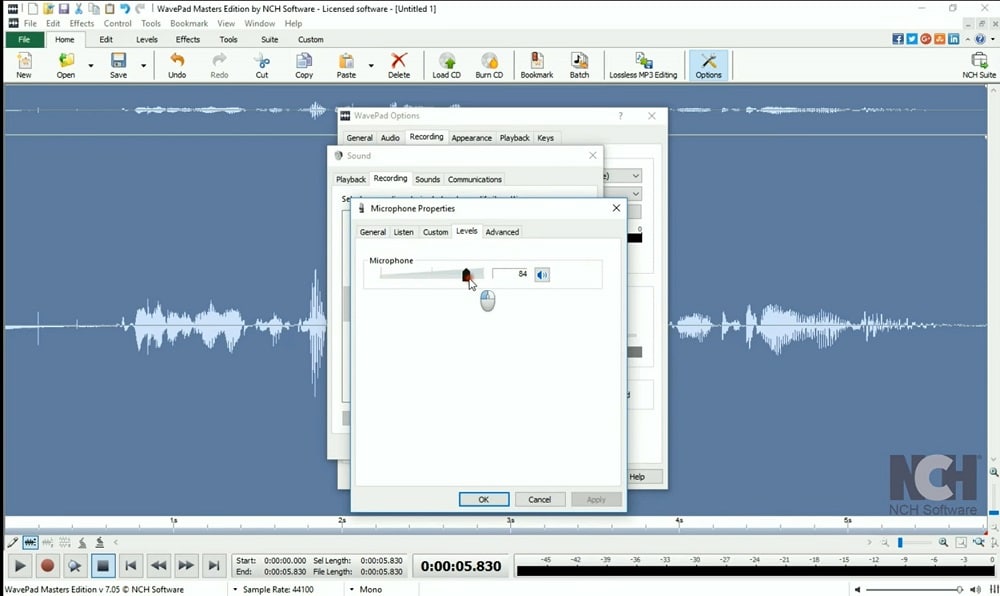This screenshot has height=596, width=1000.
Task: Click the Twitter share icon
Action: (x=912, y=40)
